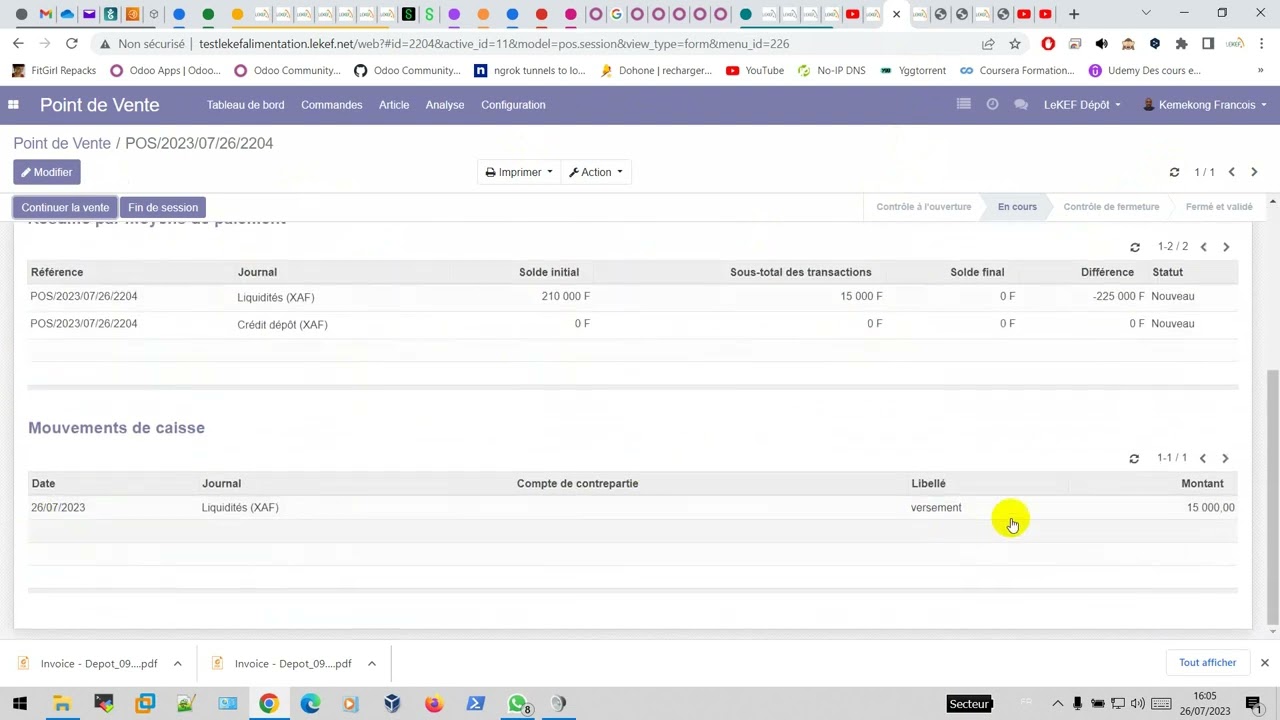
Task: Open Configuration menu
Action: click(x=513, y=105)
